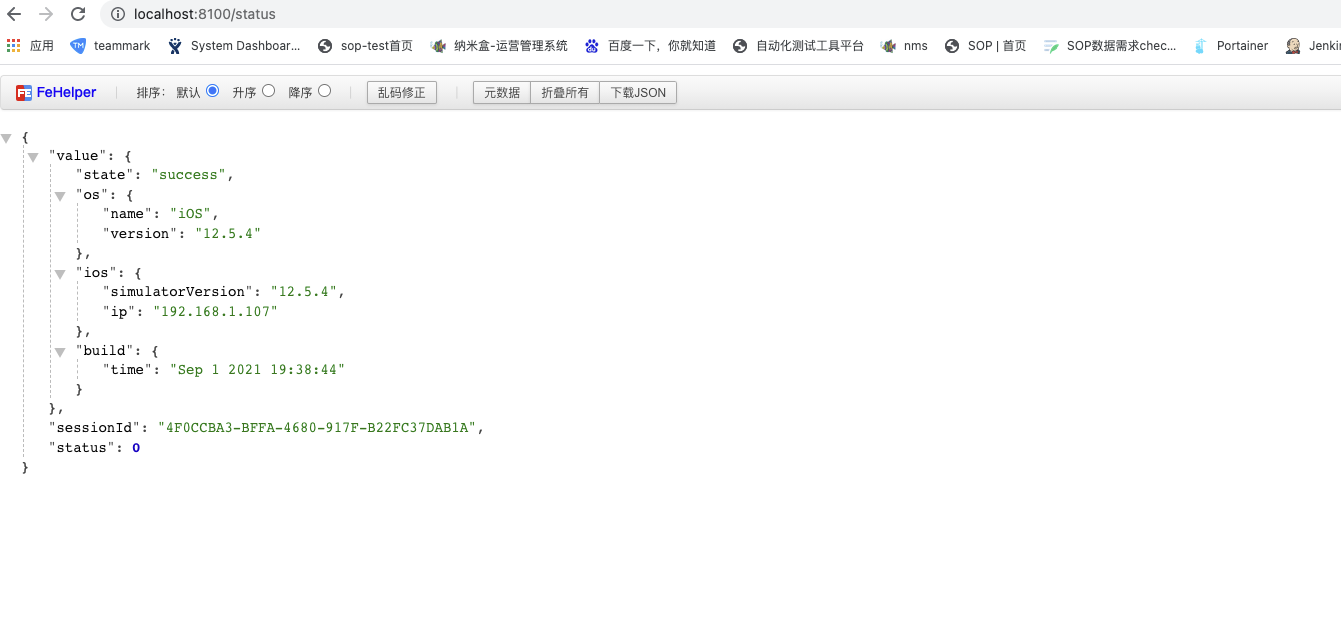Collapse the "build" JSON node

(x=60, y=352)
